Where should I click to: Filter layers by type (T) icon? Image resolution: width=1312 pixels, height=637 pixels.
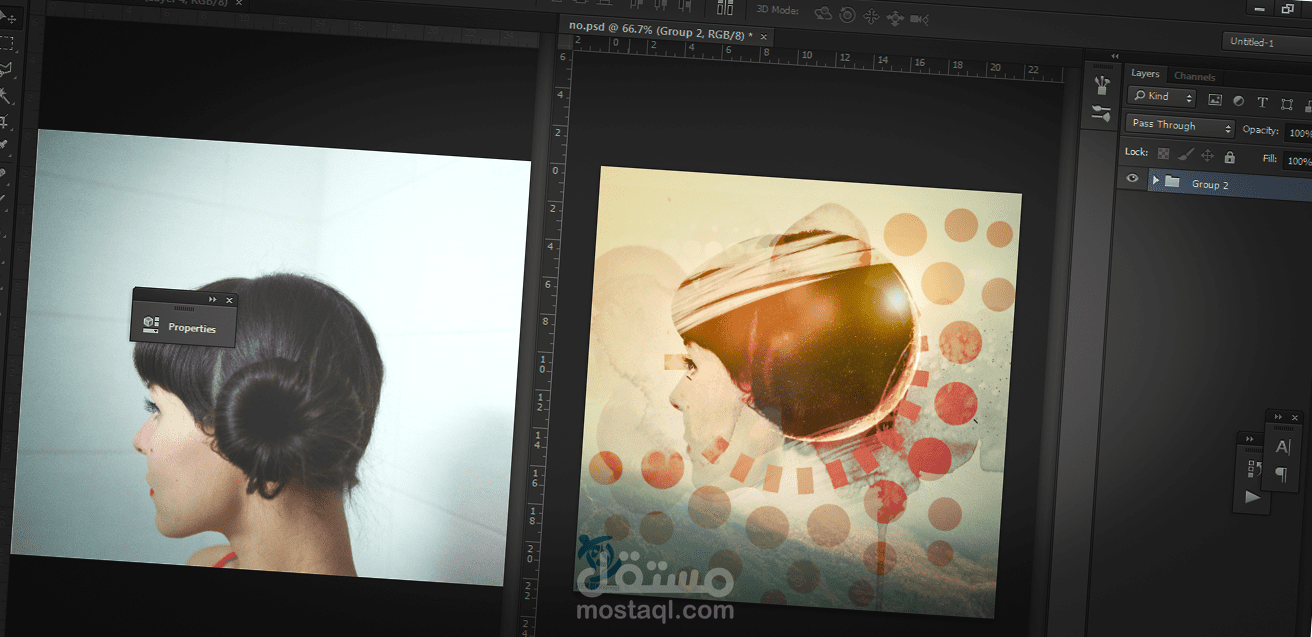coord(1262,102)
